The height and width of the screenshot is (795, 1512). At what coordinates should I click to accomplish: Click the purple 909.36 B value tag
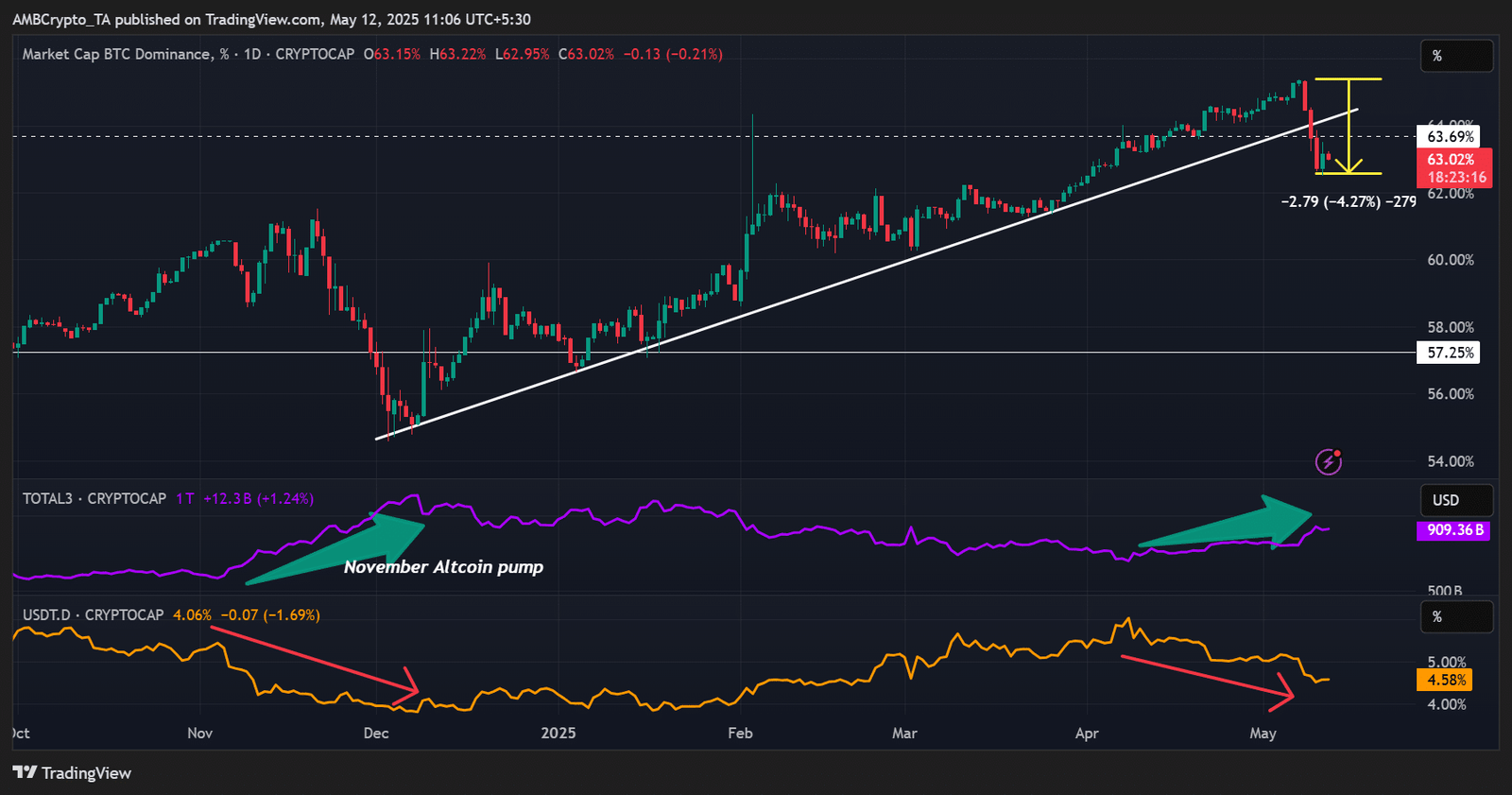(1453, 529)
